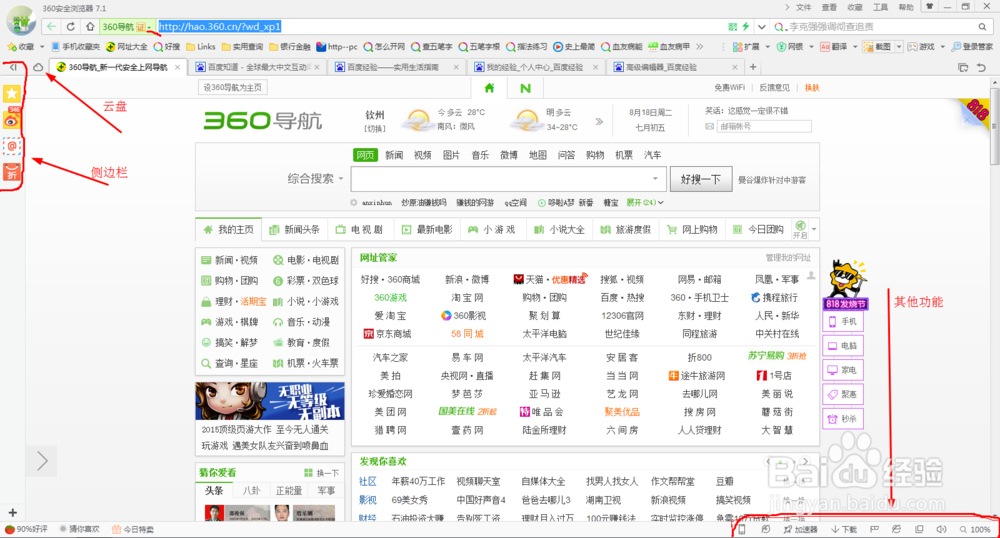This screenshot has width=1000, height=538.
Task: Toggle the sound speaker icon in status bar
Action: pos(941,529)
